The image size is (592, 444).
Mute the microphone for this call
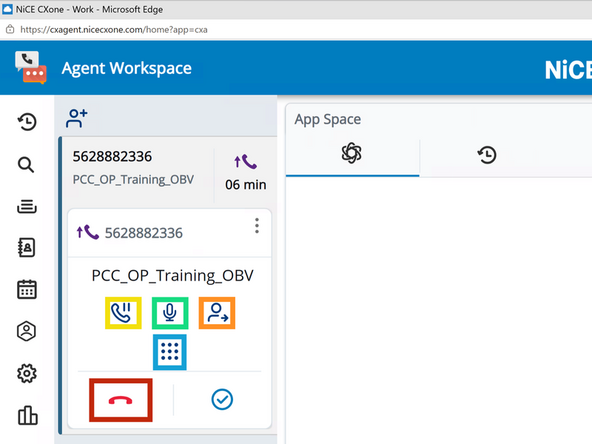coord(170,313)
